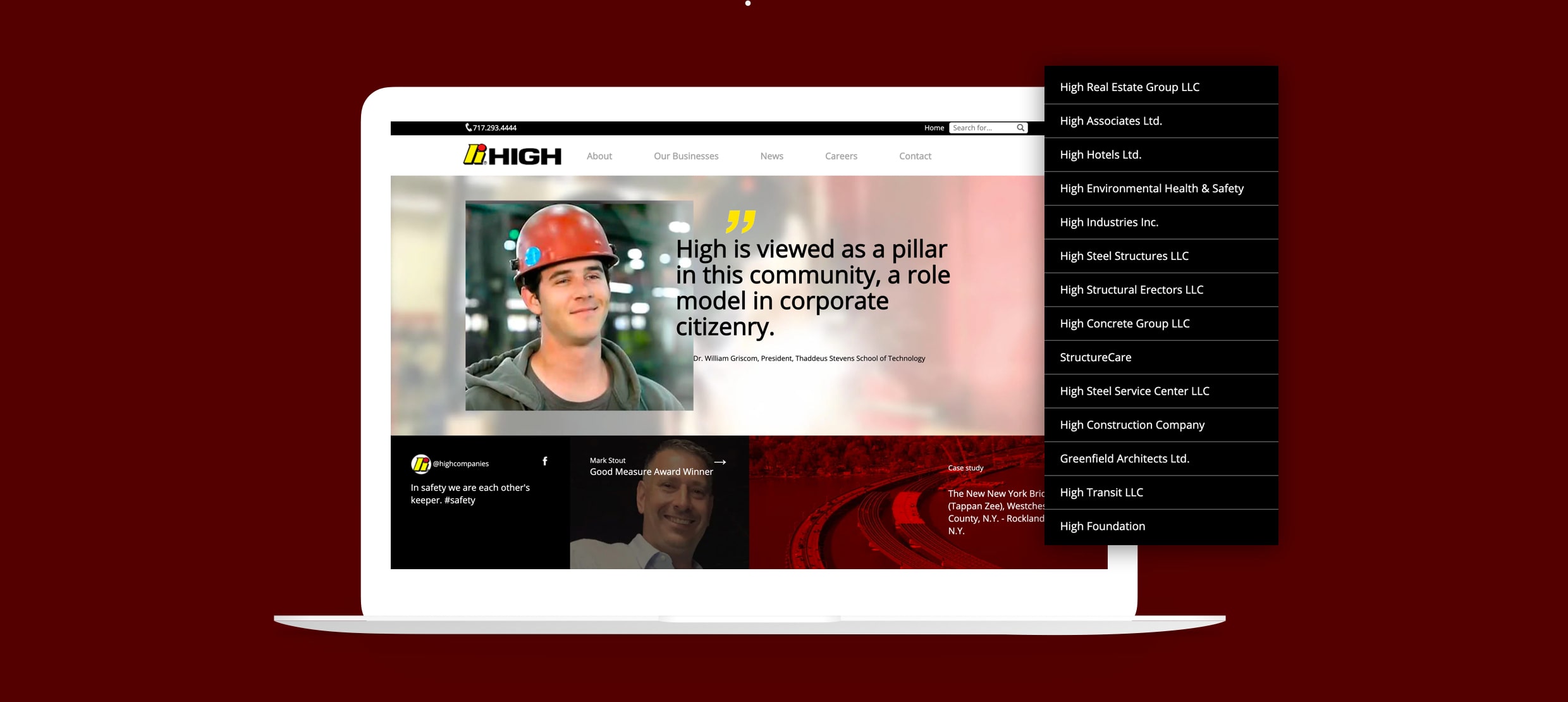Image resolution: width=1568 pixels, height=702 pixels.
Task: Click the arrow beside Good Measure Award Winner
Action: [x=721, y=462]
